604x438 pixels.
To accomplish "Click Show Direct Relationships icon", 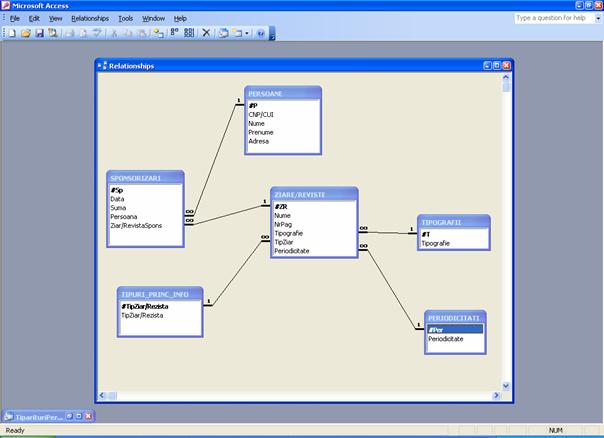I will click(174, 33).
